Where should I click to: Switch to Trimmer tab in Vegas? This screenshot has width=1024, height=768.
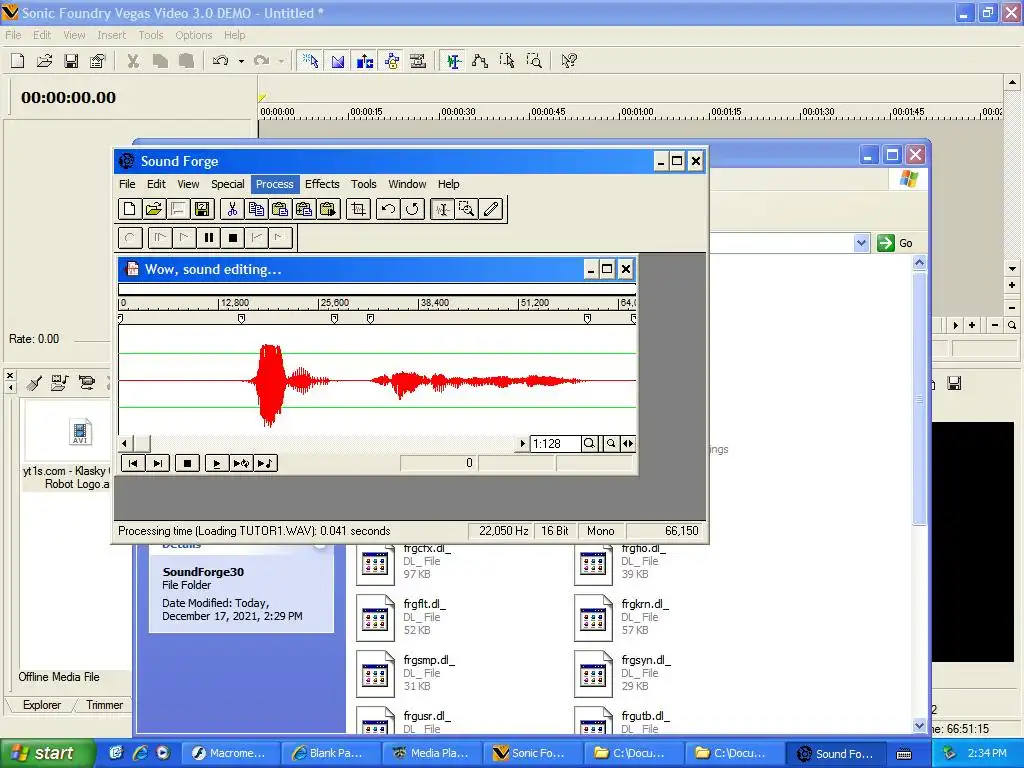[104, 705]
